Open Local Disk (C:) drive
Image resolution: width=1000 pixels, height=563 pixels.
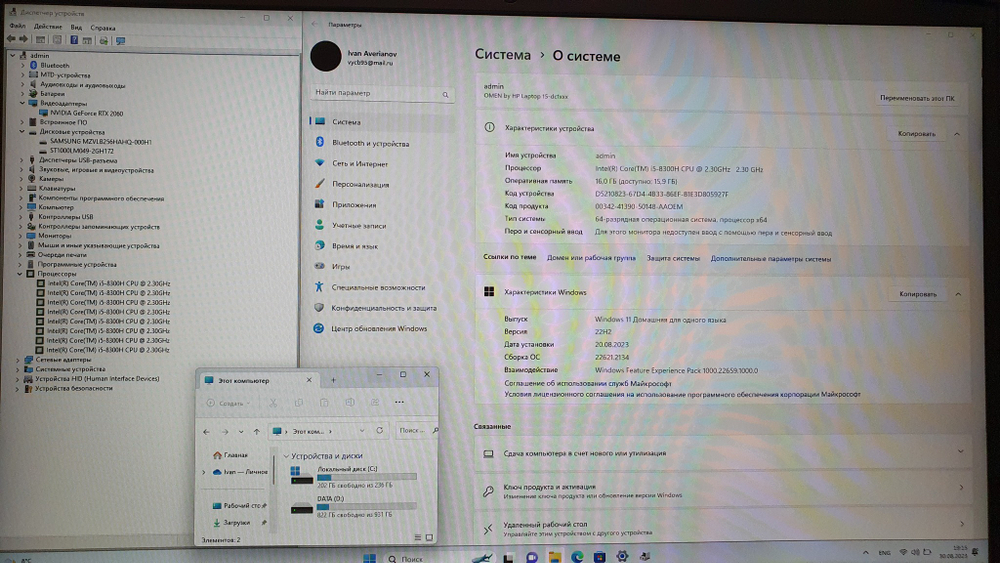coord(353,477)
